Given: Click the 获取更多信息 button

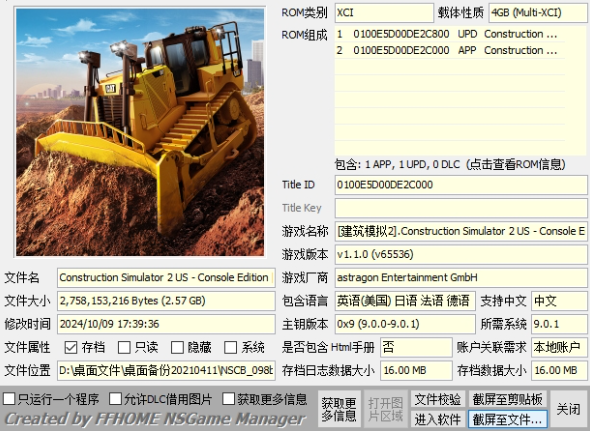Looking at the screenshot, I should (339, 409).
